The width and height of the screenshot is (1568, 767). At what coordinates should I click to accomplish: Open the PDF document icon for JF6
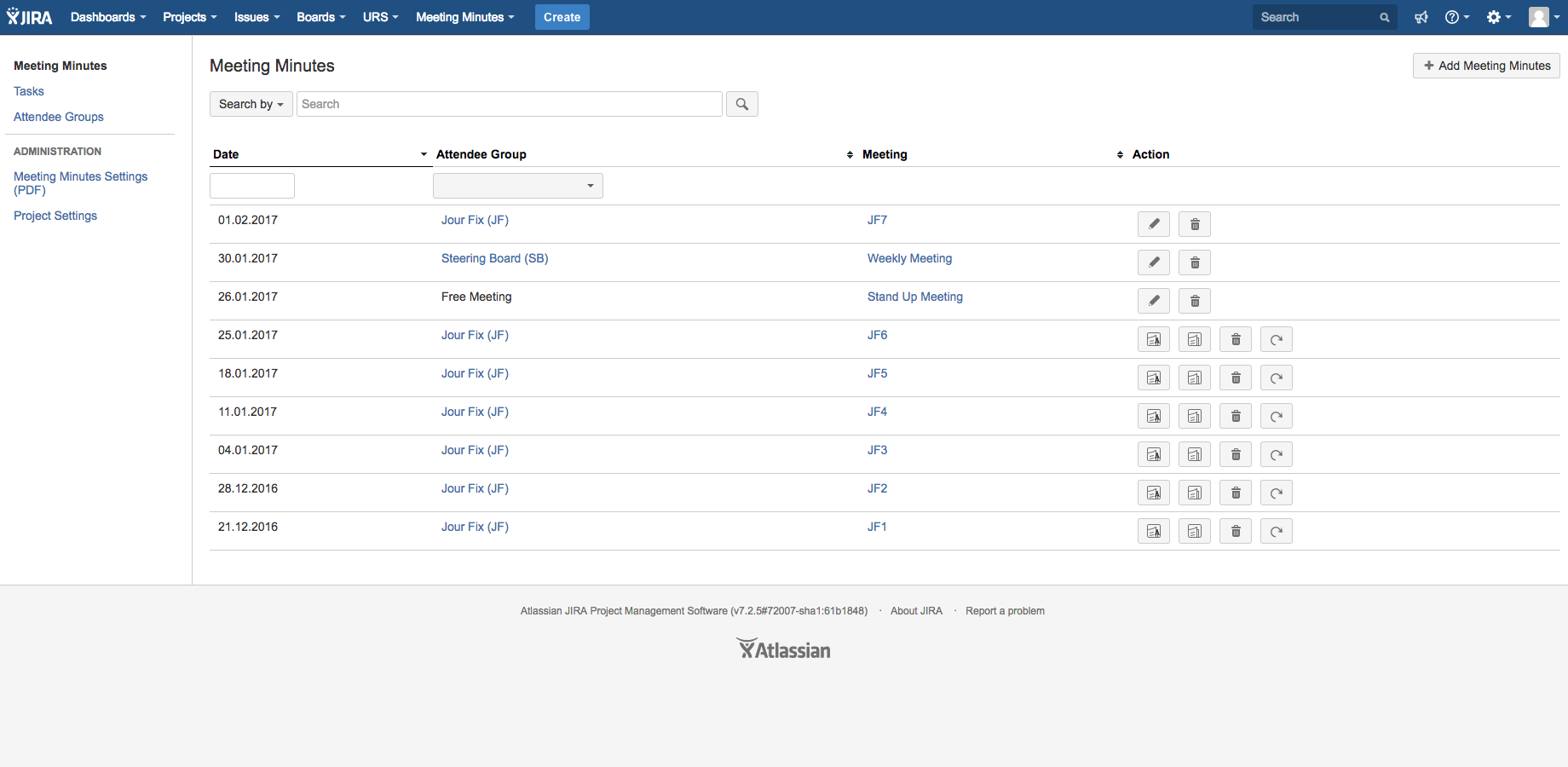pos(1154,339)
